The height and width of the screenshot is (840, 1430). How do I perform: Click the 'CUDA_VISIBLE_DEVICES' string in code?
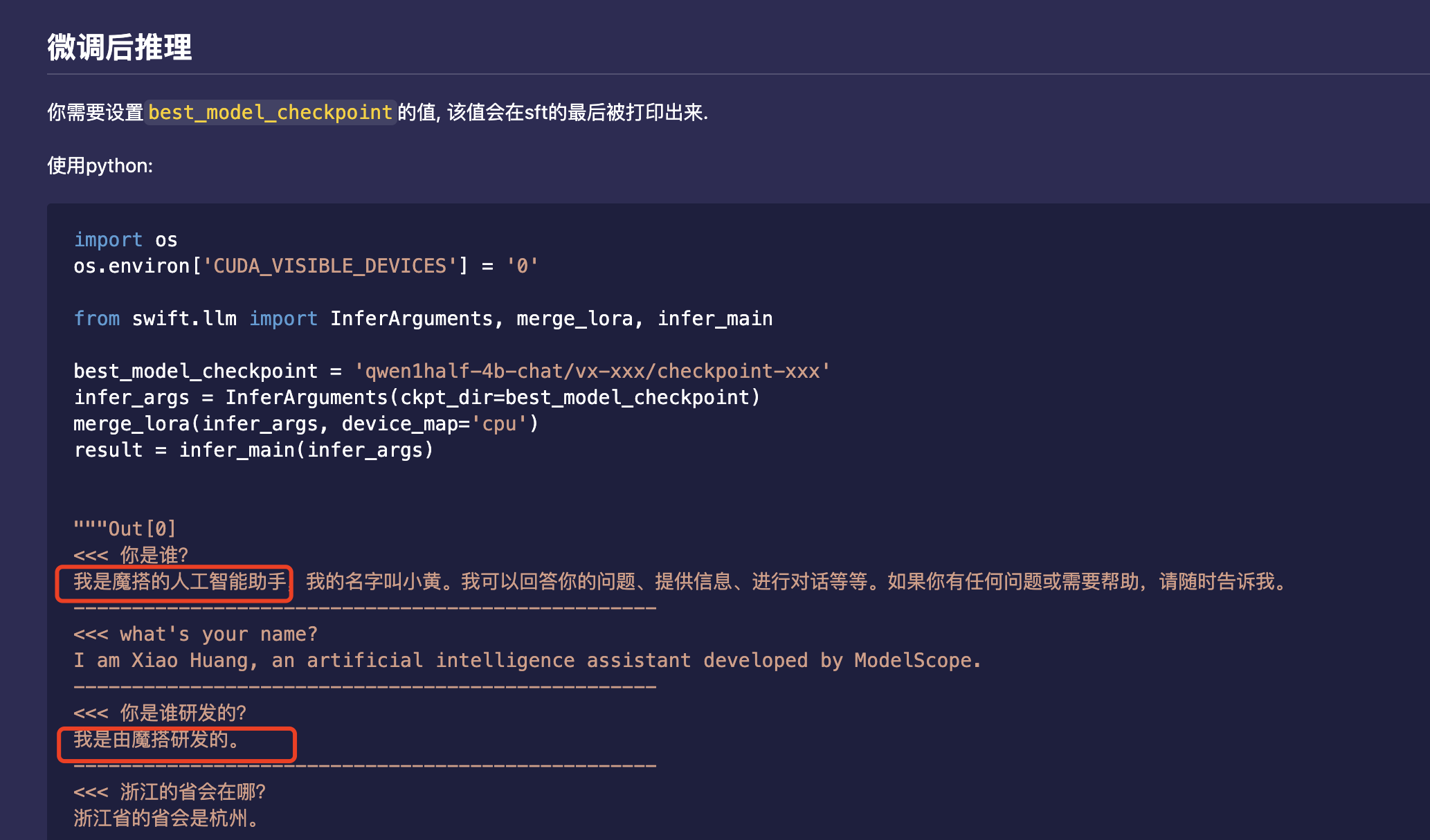pyautogui.click(x=329, y=266)
